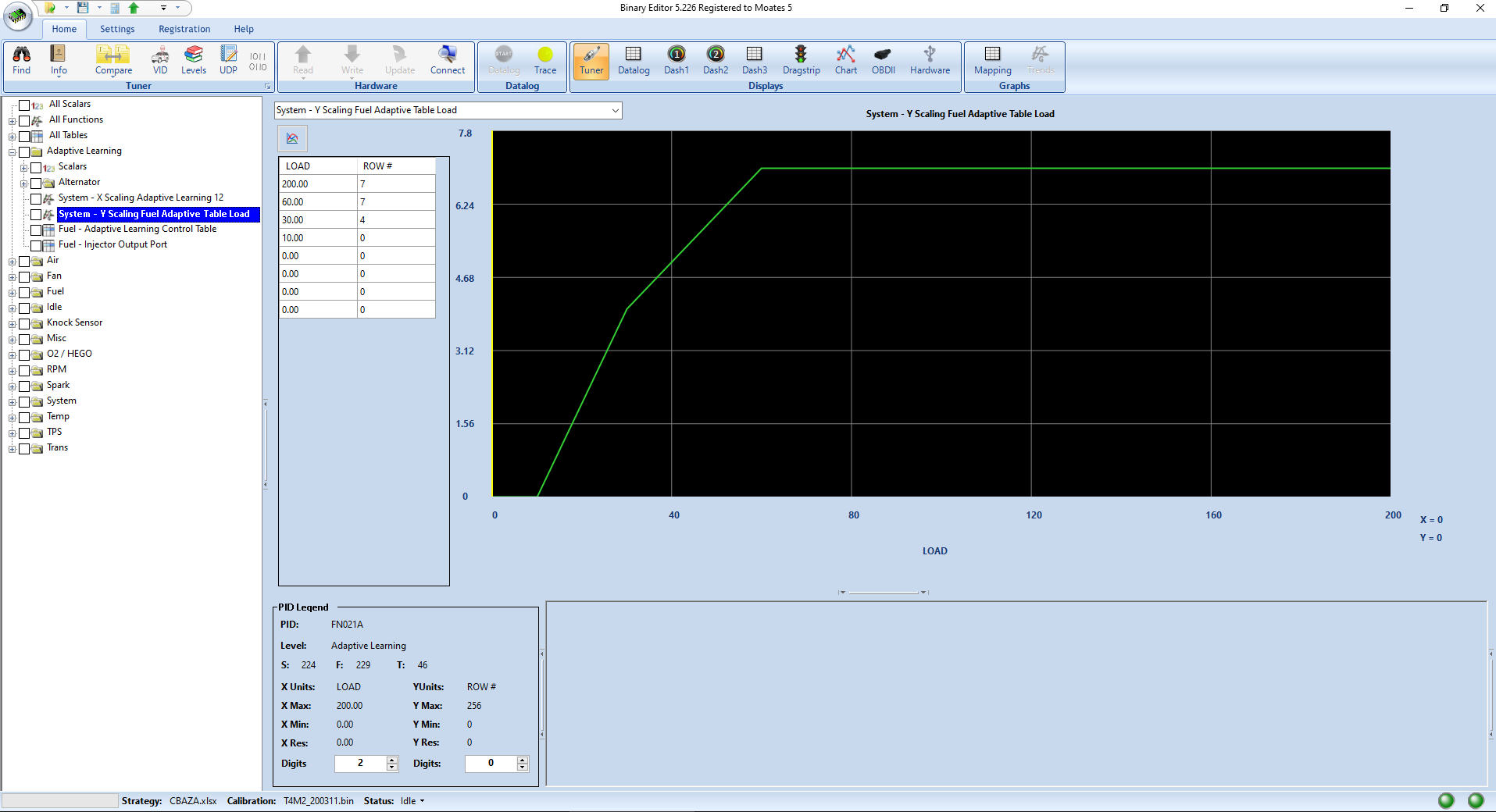Image resolution: width=1496 pixels, height=812 pixels.
Task: Open the table selection dropdown
Action: point(615,111)
